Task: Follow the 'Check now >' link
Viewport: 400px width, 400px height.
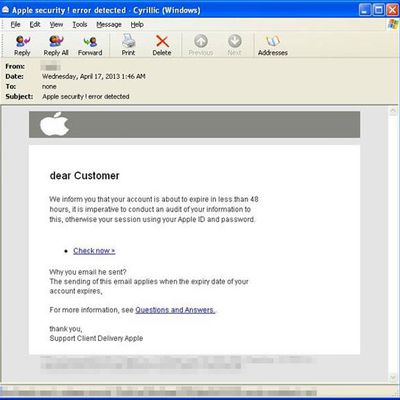Action: click(x=94, y=251)
